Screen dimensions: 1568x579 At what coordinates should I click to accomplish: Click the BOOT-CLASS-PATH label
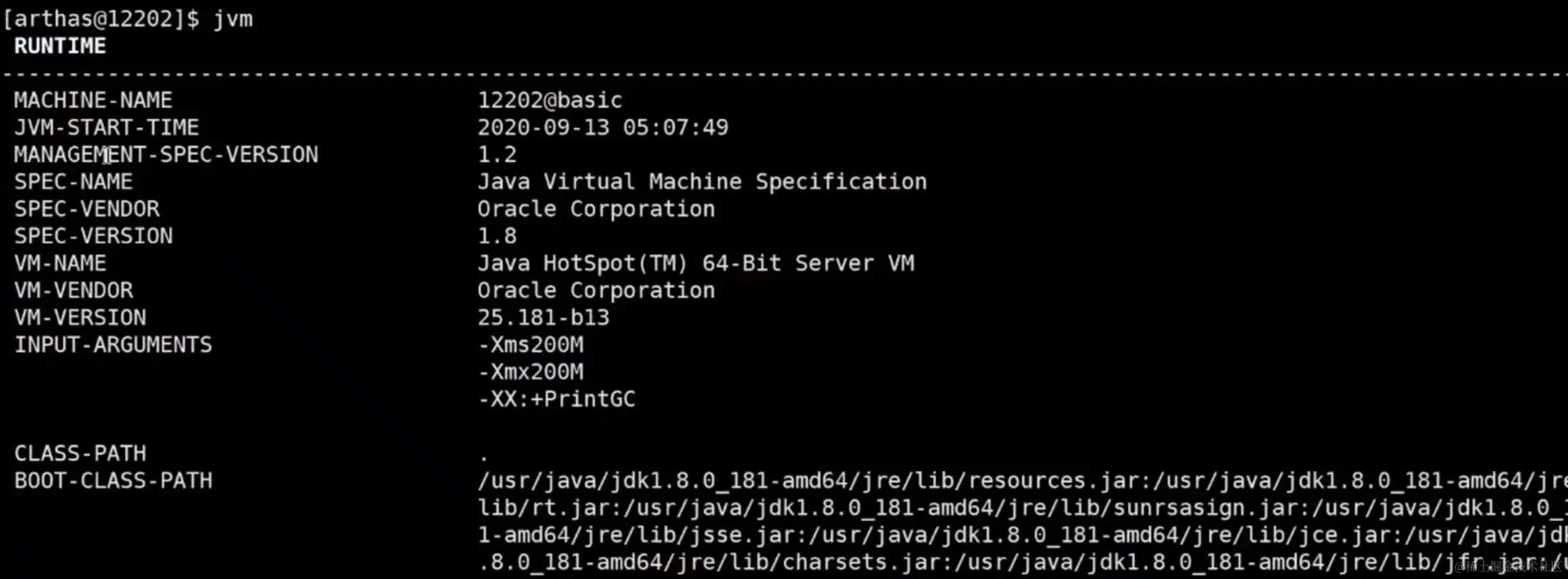tap(114, 480)
